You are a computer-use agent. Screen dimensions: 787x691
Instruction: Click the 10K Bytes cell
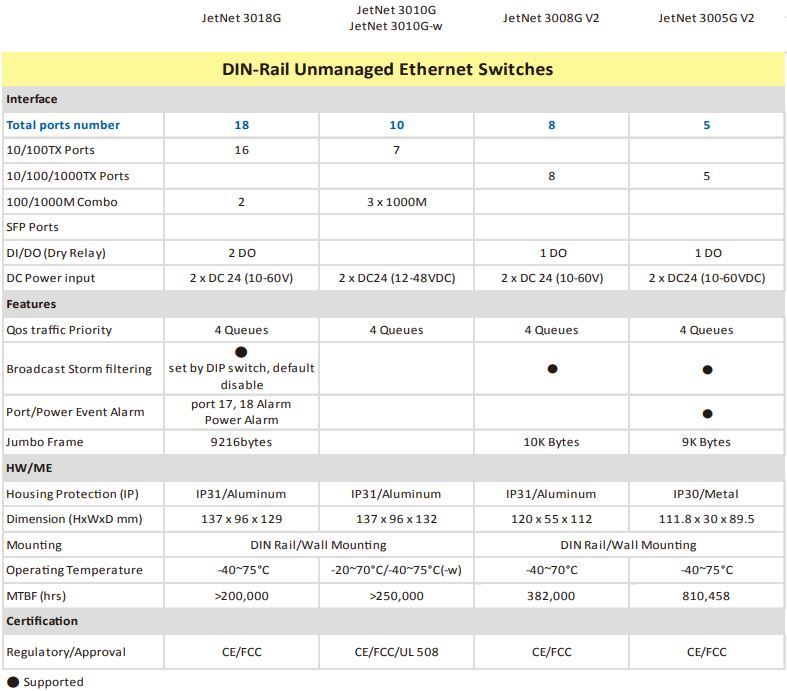551,442
